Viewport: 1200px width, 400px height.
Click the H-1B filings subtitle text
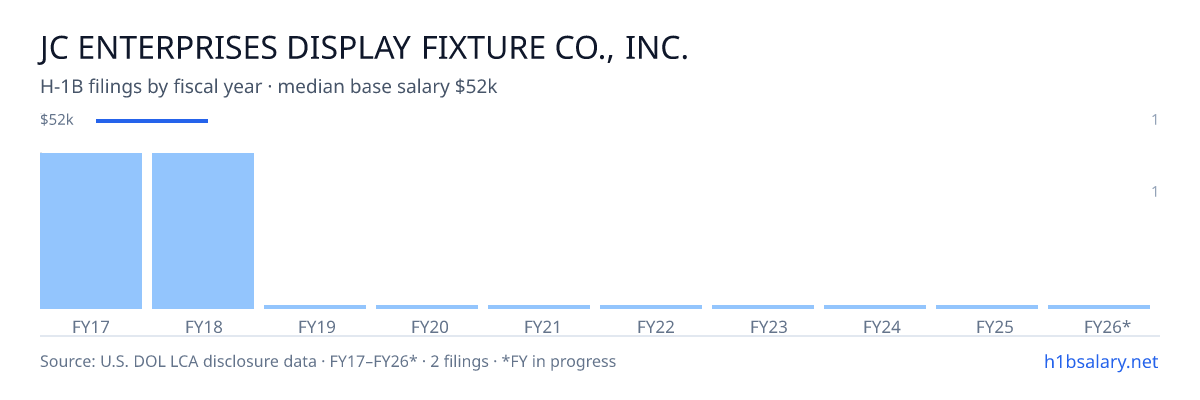coord(269,87)
